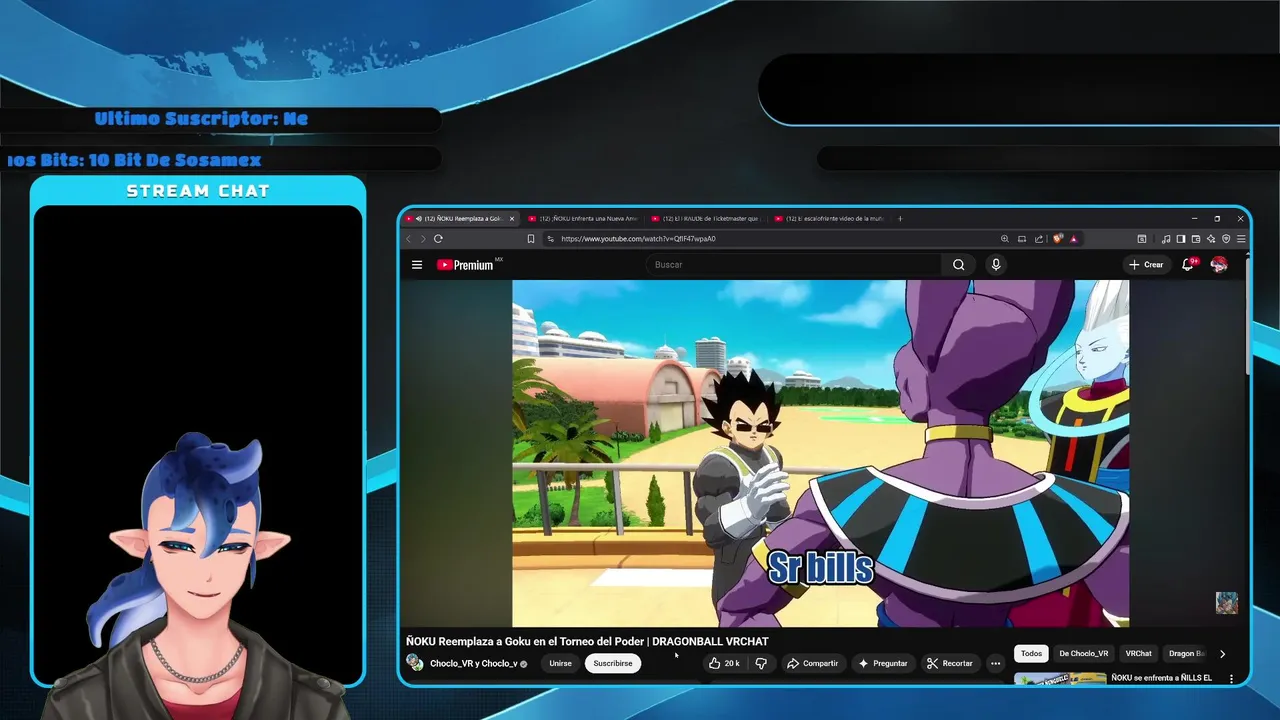Click the browser address URL field
Image resolution: width=1280 pixels, height=720 pixels.
[x=770, y=239]
